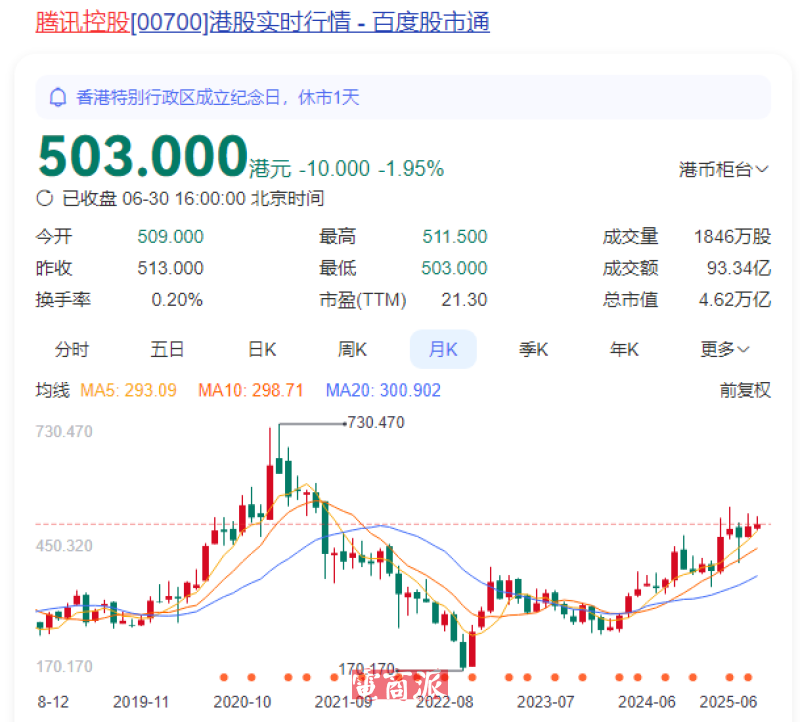Image resolution: width=800 pixels, height=722 pixels.
Task: Switch to the 五日 tab
Action: (x=167, y=350)
